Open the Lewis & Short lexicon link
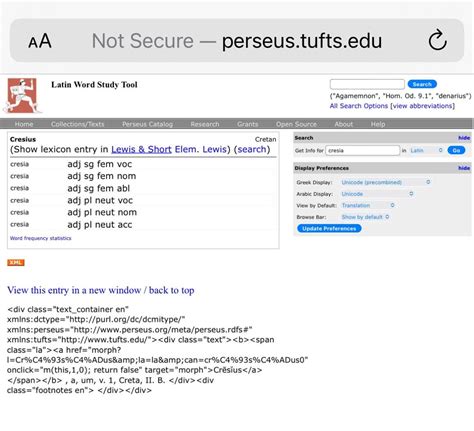The height and width of the screenshot is (431, 474). (x=141, y=149)
